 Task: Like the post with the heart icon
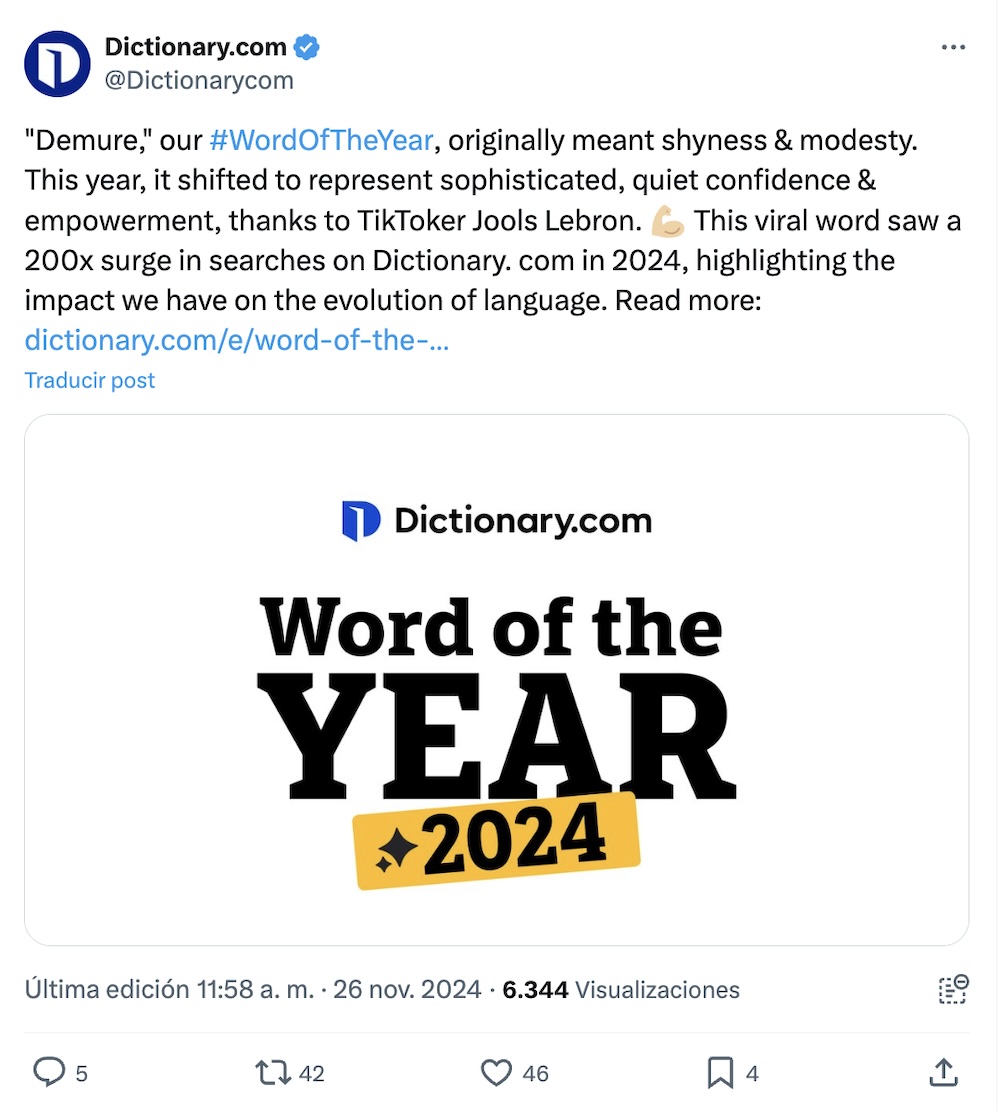click(x=497, y=1073)
